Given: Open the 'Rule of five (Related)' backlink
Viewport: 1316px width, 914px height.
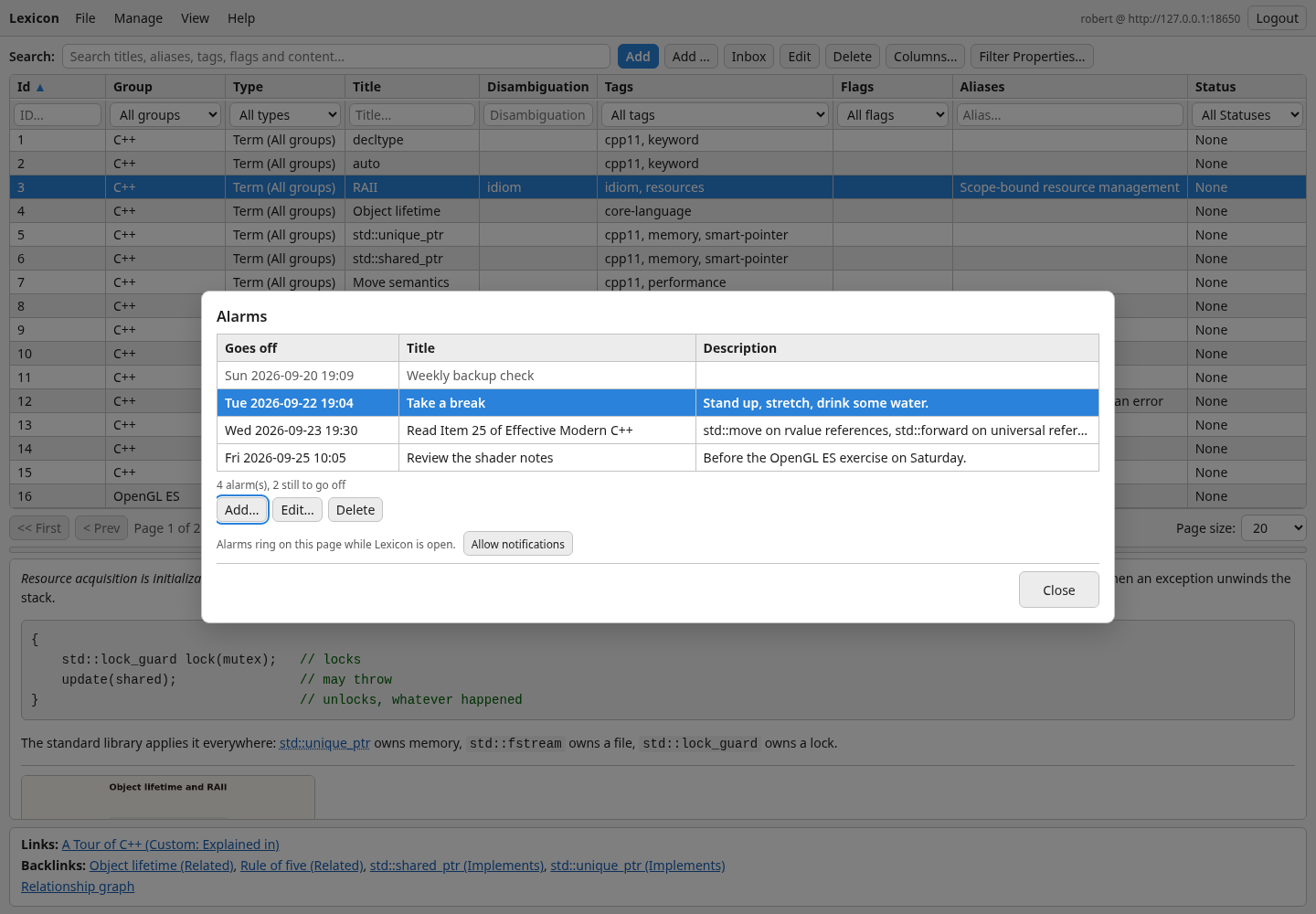Looking at the screenshot, I should (302, 866).
